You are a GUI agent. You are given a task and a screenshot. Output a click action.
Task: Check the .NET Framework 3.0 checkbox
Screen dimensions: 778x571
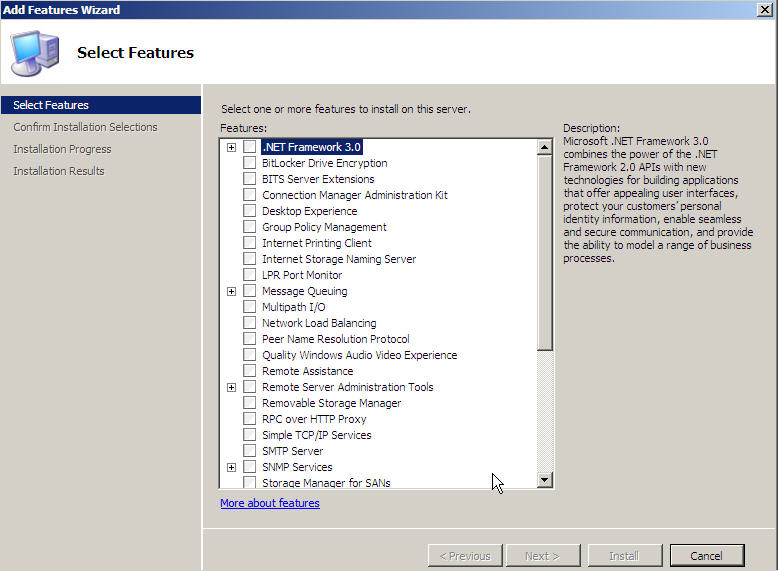tap(250, 147)
